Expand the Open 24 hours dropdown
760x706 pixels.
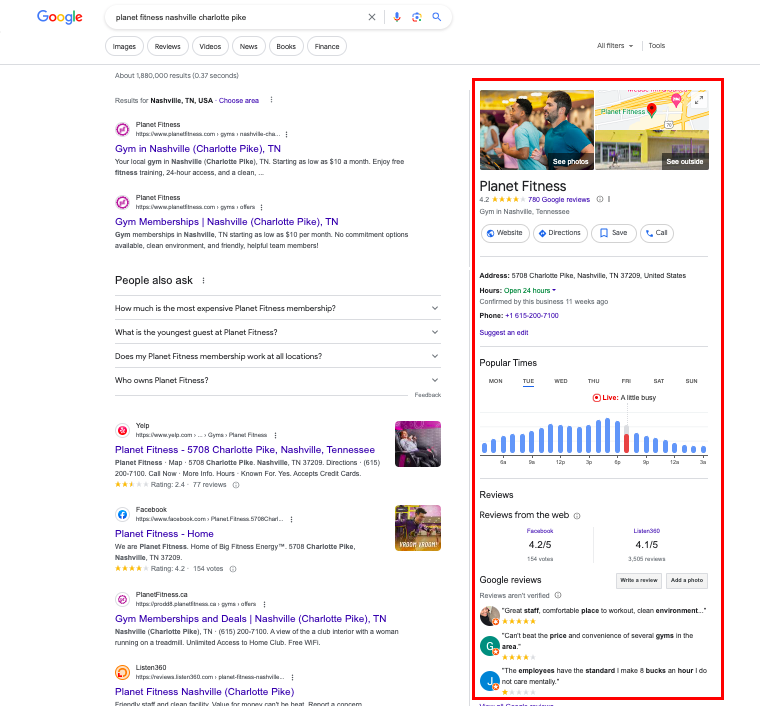coord(530,291)
